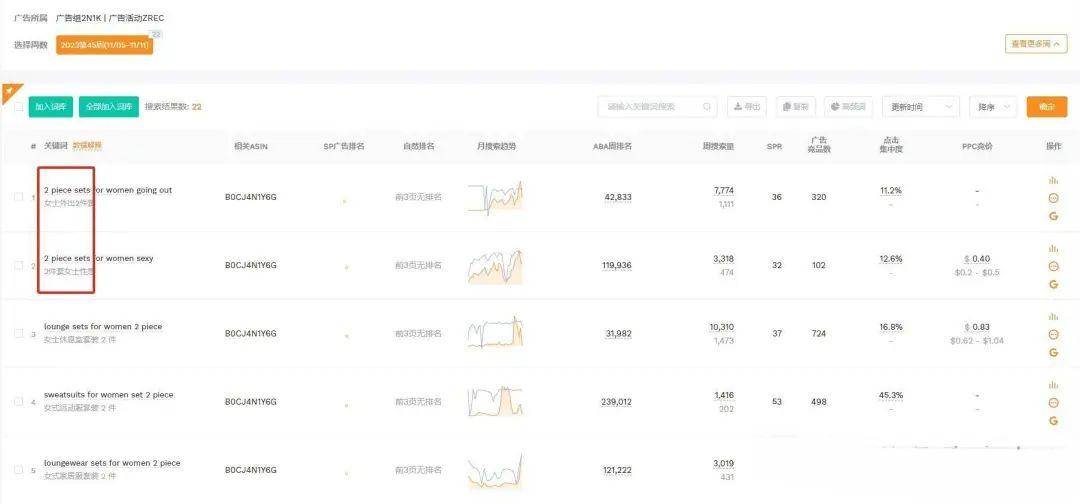Screen dimensions: 1080x504
Task: Click the green 加入词库 button
Action: pos(51,107)
